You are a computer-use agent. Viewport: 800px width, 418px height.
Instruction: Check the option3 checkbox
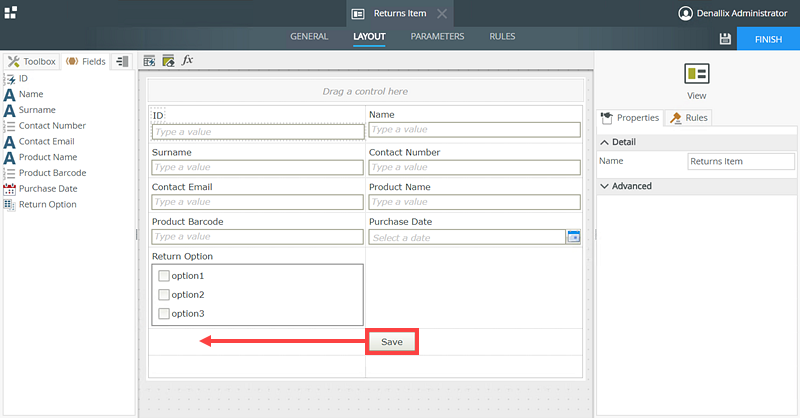pyautogui.click(x=164, y=314)
